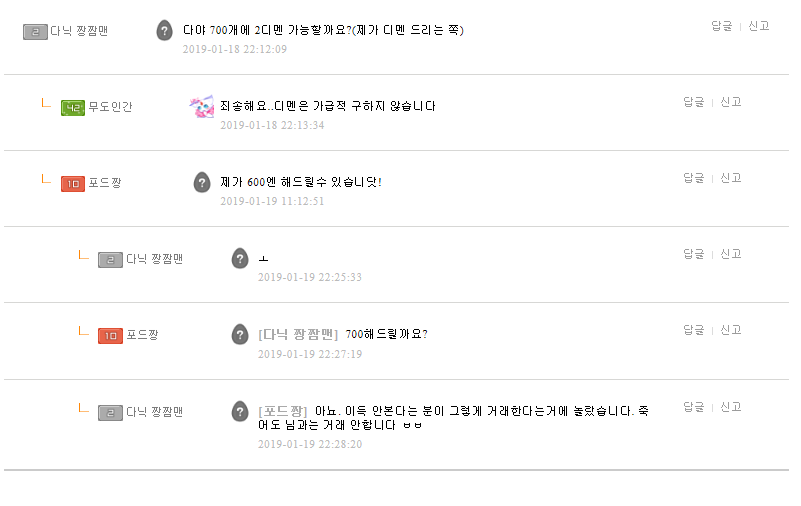Screen dimensions: 801x506
Task: Reply (답글) to 무도인간's comment
Action: [x=693, y=102]
